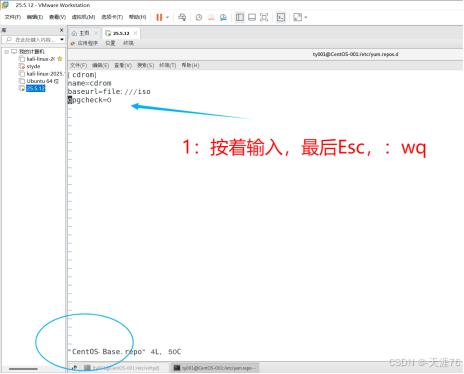Open the VMware 虚拟机(M) menu
The image size is (464, 374).
point(83,17)
